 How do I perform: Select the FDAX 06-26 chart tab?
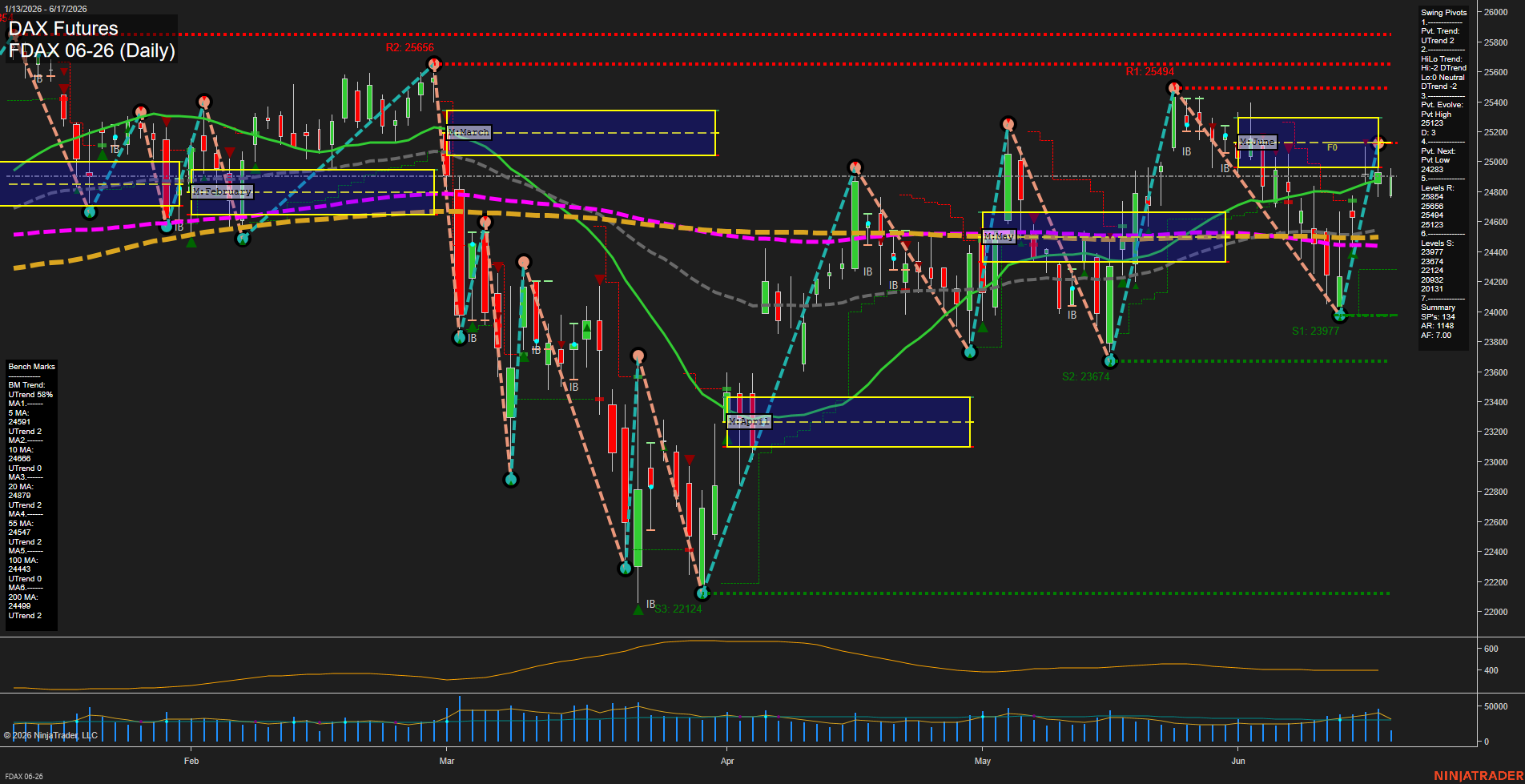tap(24, 776)
